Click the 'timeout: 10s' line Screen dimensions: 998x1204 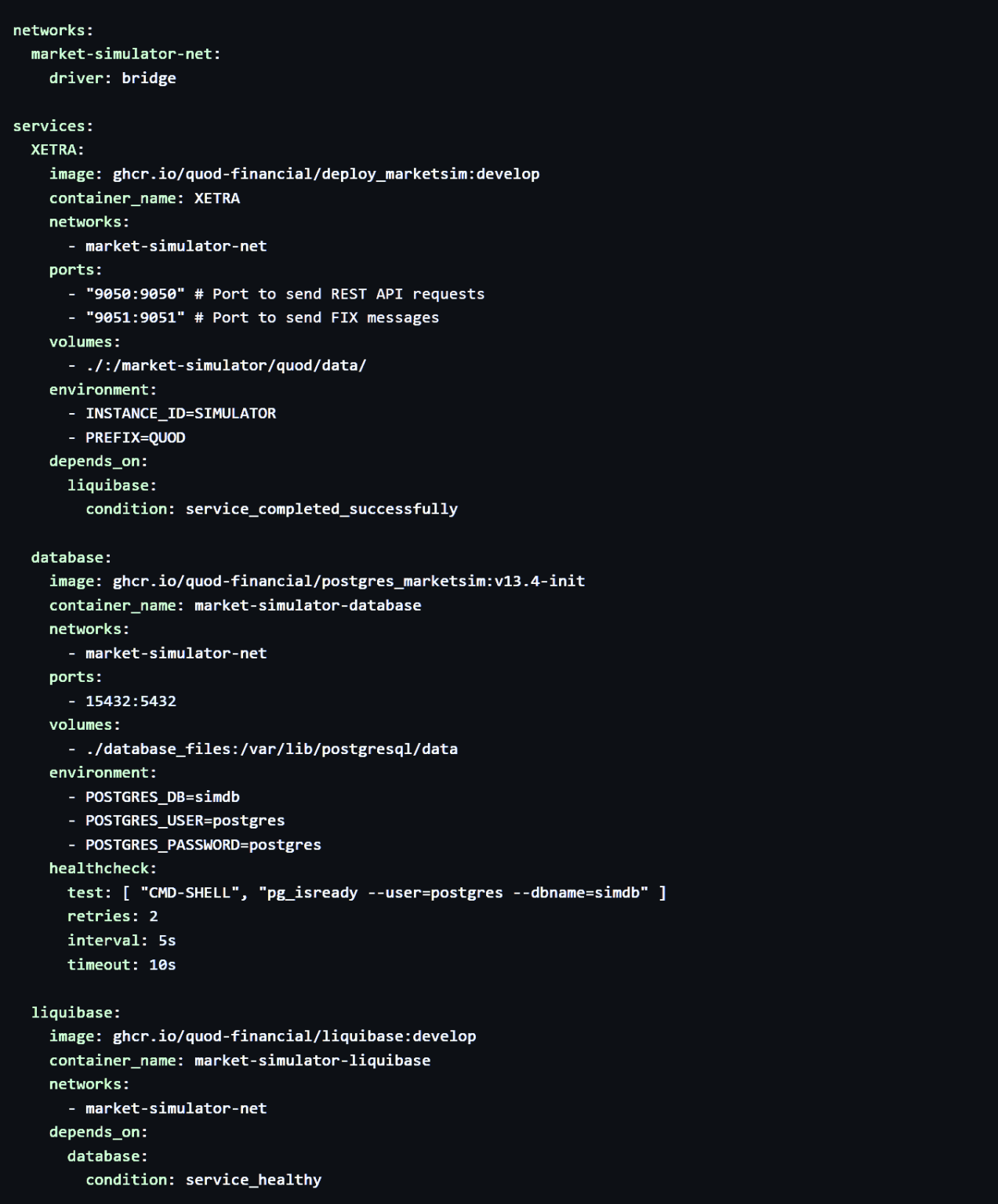(122, 964)
